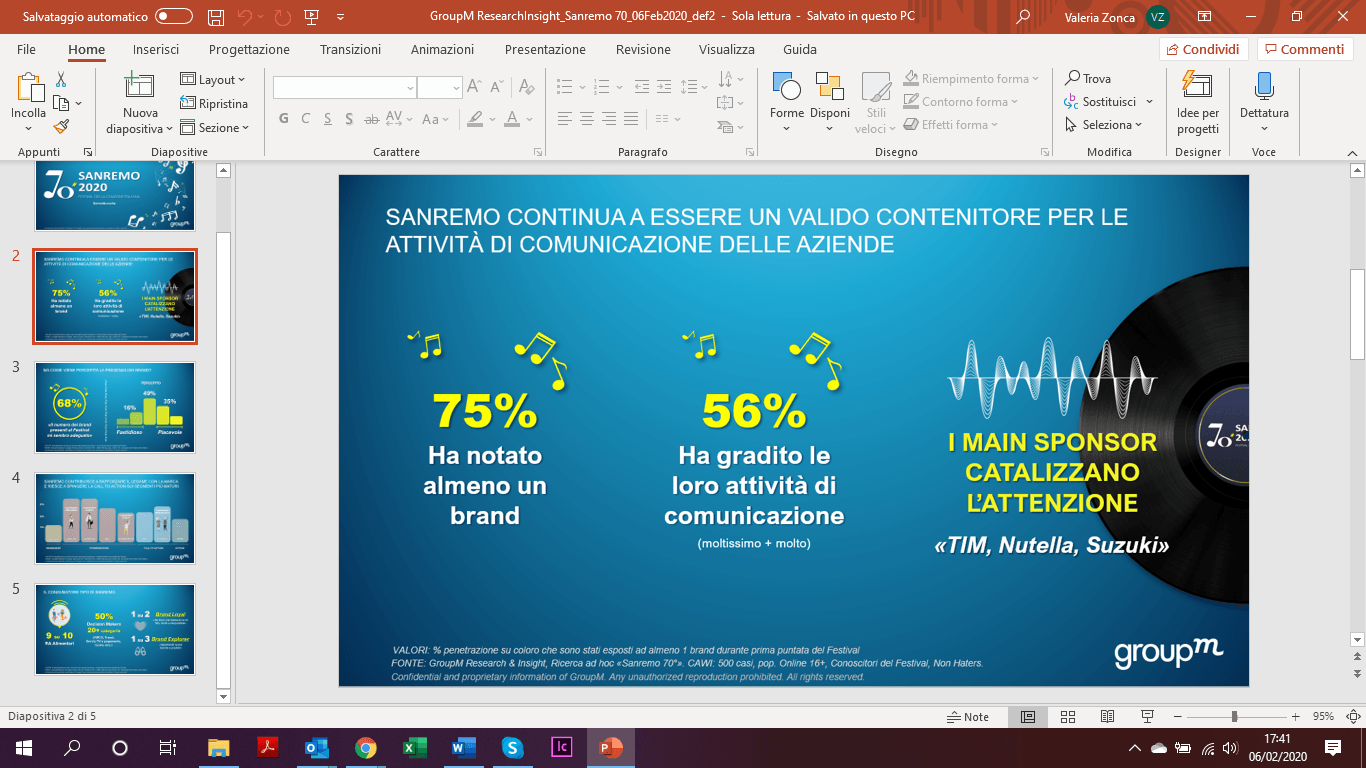Open the Riempimento forma dropdown
The height and width of the screenshot is (768, 1366).
click(x=972, y=79)
